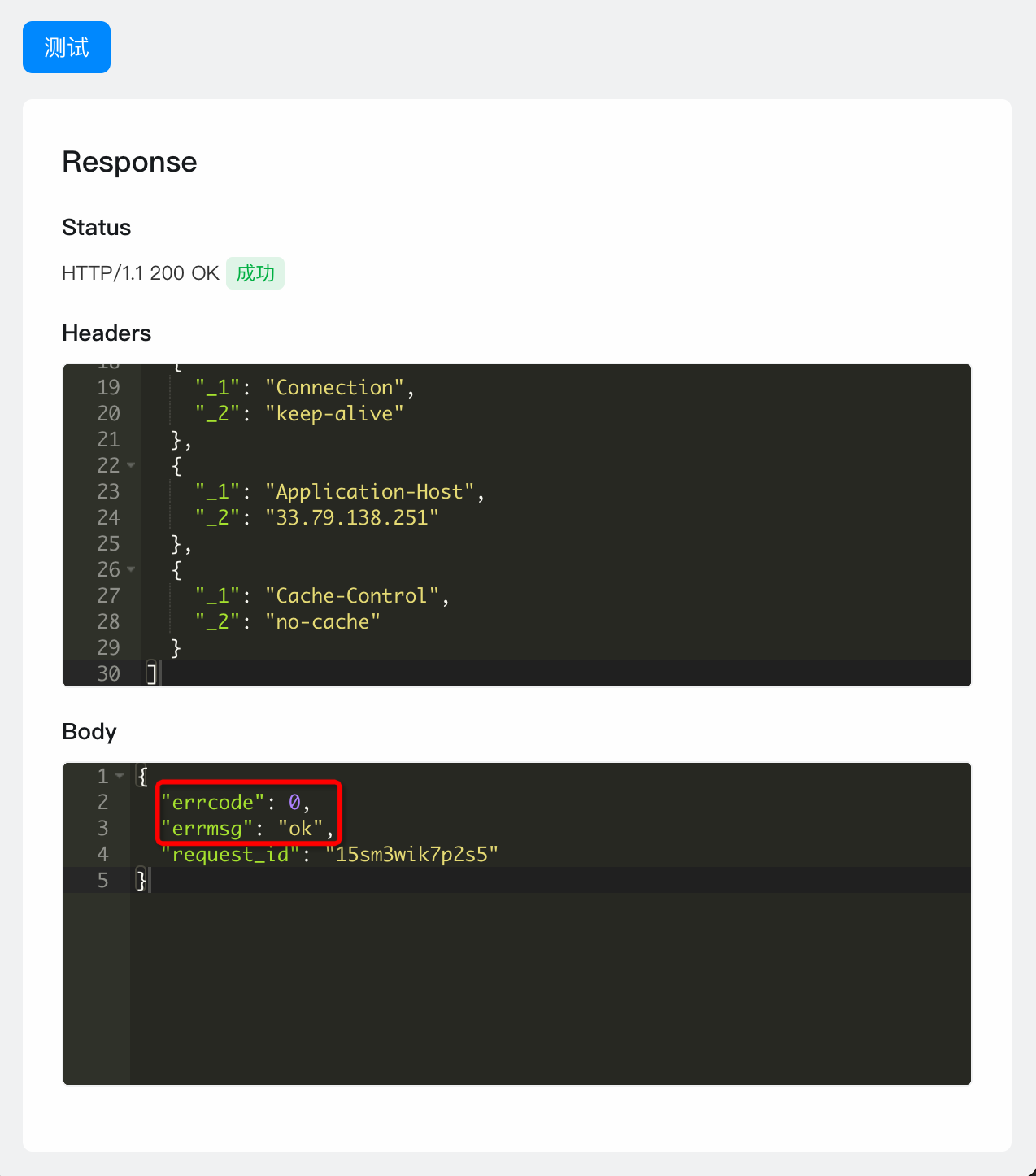Collapse the block at Headers line 22
Screen dimensions: 1036x1176
coord(131,465)
